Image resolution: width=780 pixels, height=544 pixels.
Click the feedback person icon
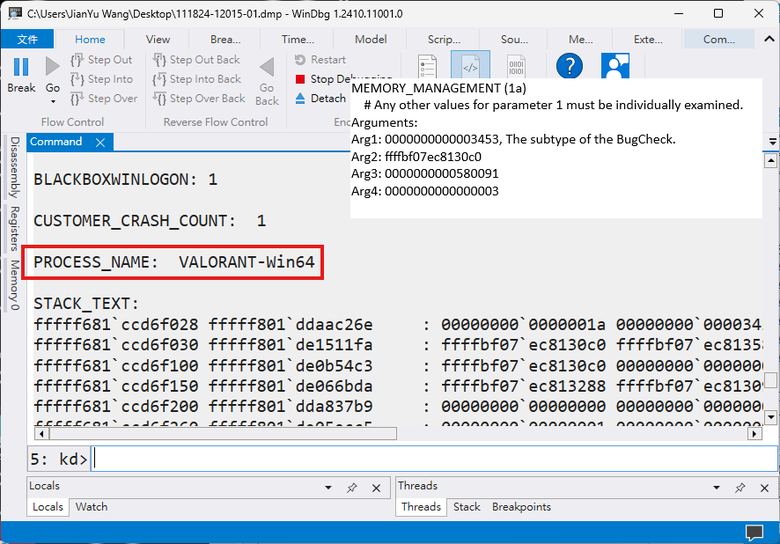point(615,66)
